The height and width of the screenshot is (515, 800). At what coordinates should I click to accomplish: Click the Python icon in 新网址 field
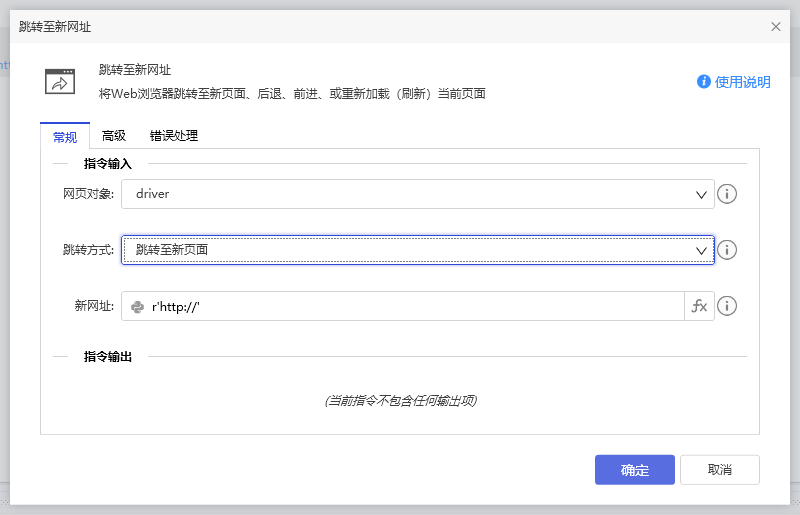[138, 307]
